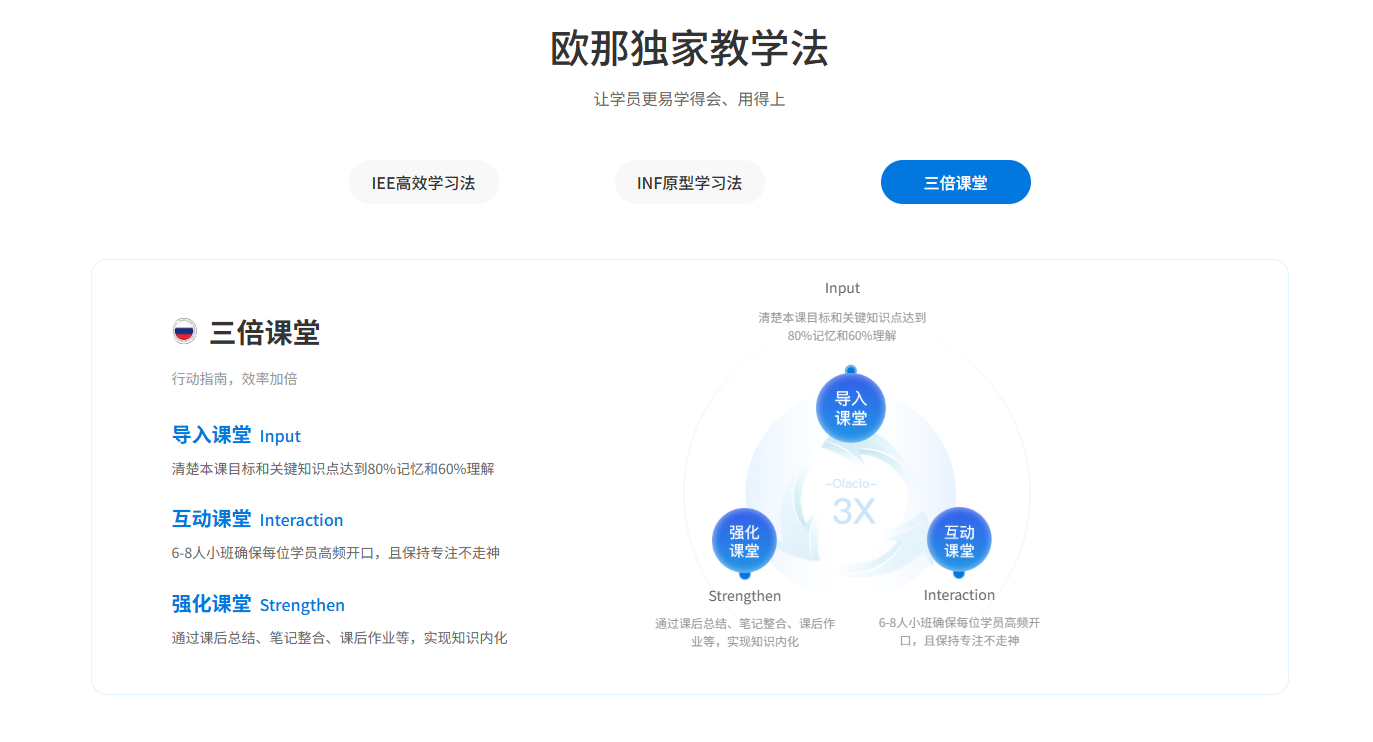Click the gray Strengthen label under the diagram bubble
Viewport: 1373px width, 742px height.
click(744, 596)
